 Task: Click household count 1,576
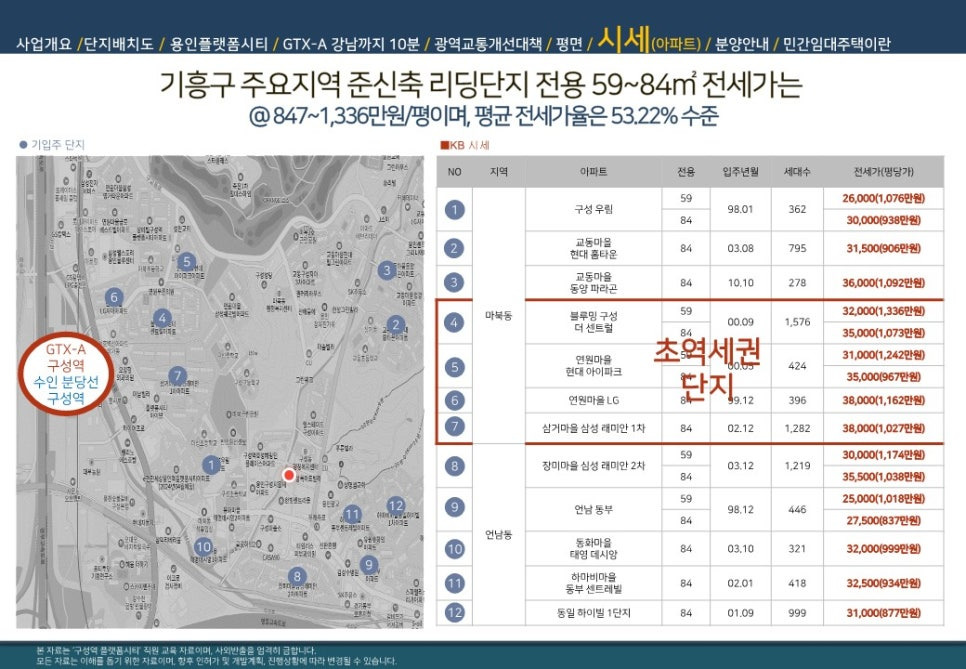(x=797, y=322)
